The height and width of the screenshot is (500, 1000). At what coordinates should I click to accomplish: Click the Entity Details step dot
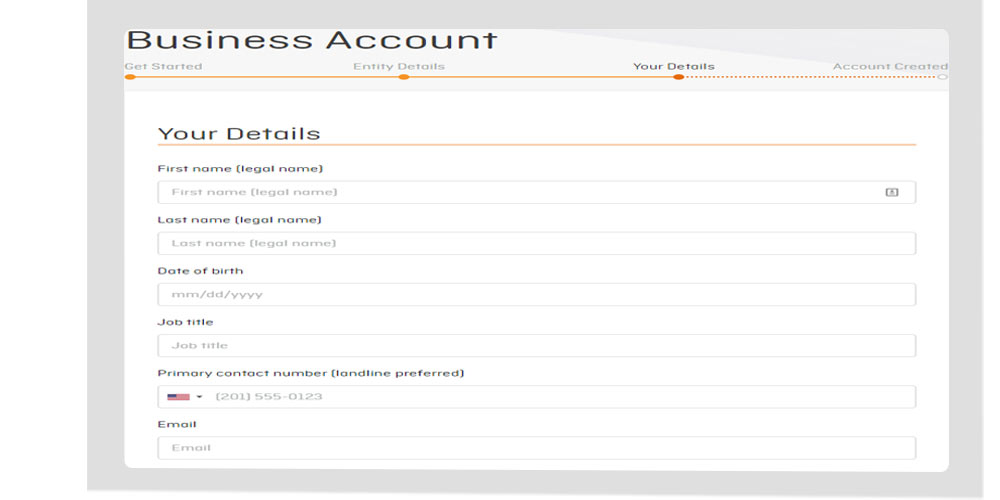(404, 77)
